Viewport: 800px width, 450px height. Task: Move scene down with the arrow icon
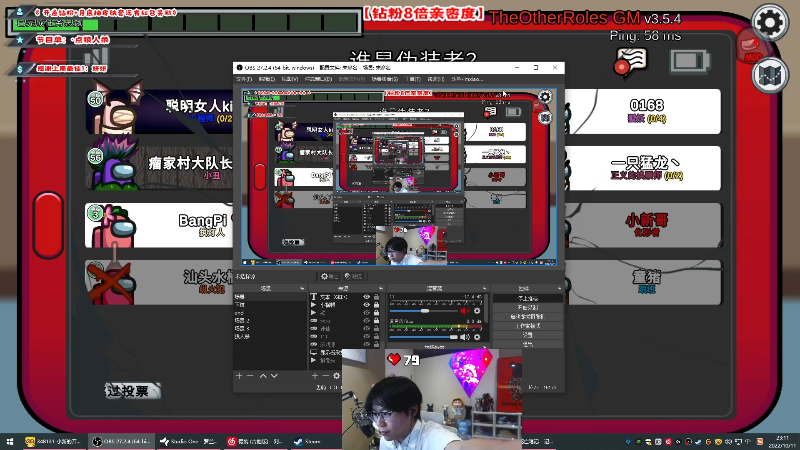point(274,376)
